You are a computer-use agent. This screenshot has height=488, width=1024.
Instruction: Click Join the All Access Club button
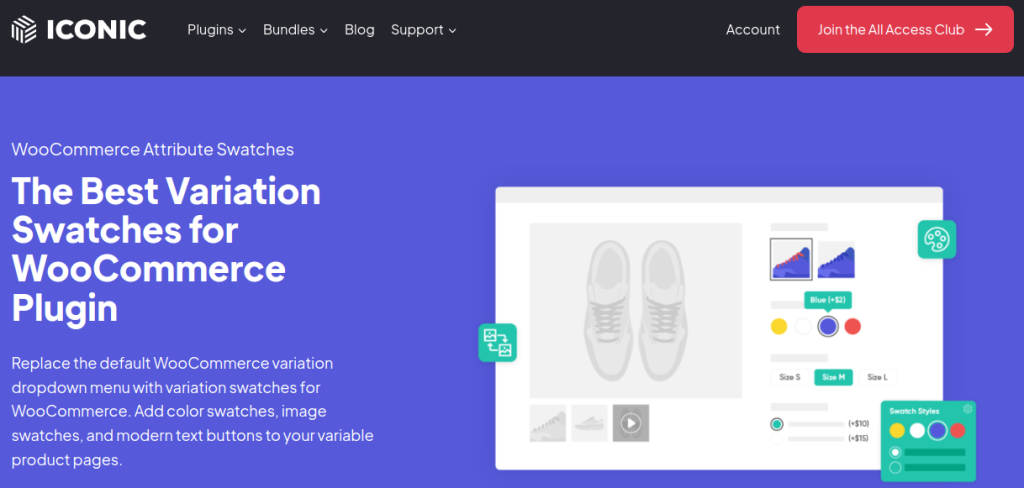[x=905, y=29]
